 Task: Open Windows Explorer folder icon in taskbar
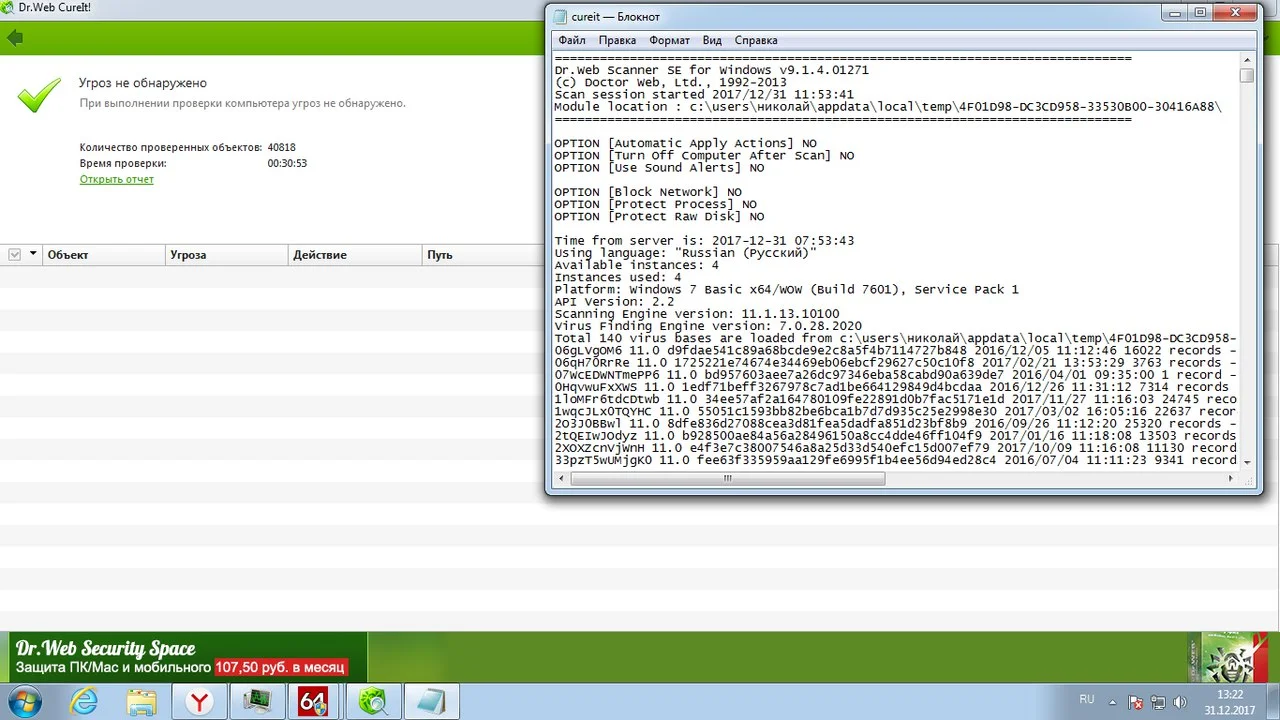[x=144, y=702]
